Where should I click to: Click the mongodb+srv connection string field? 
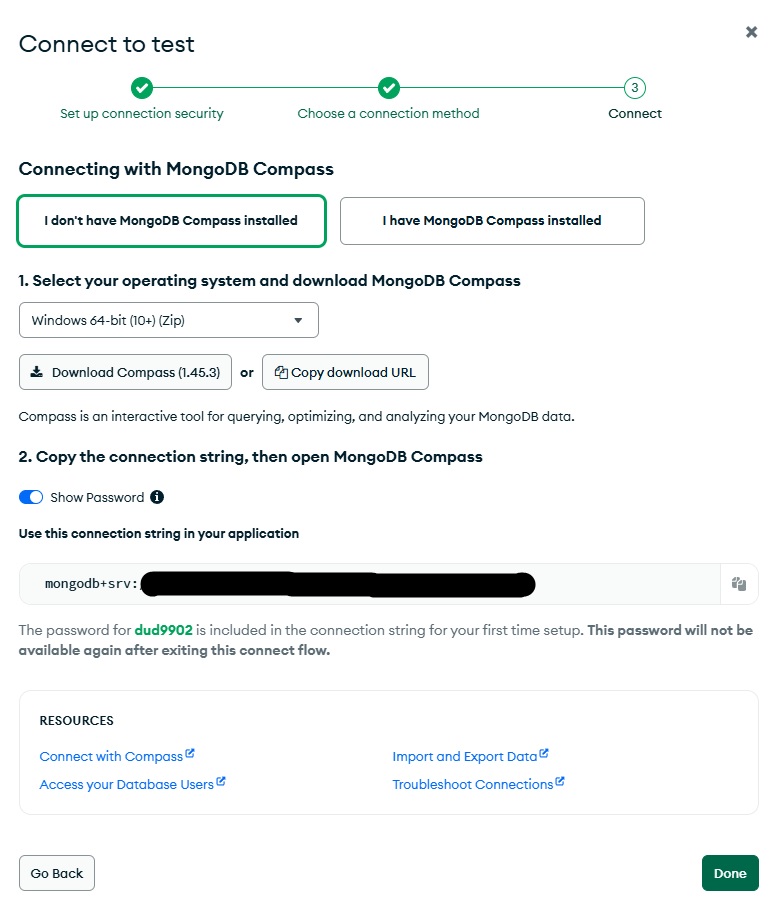coord(370,583)
